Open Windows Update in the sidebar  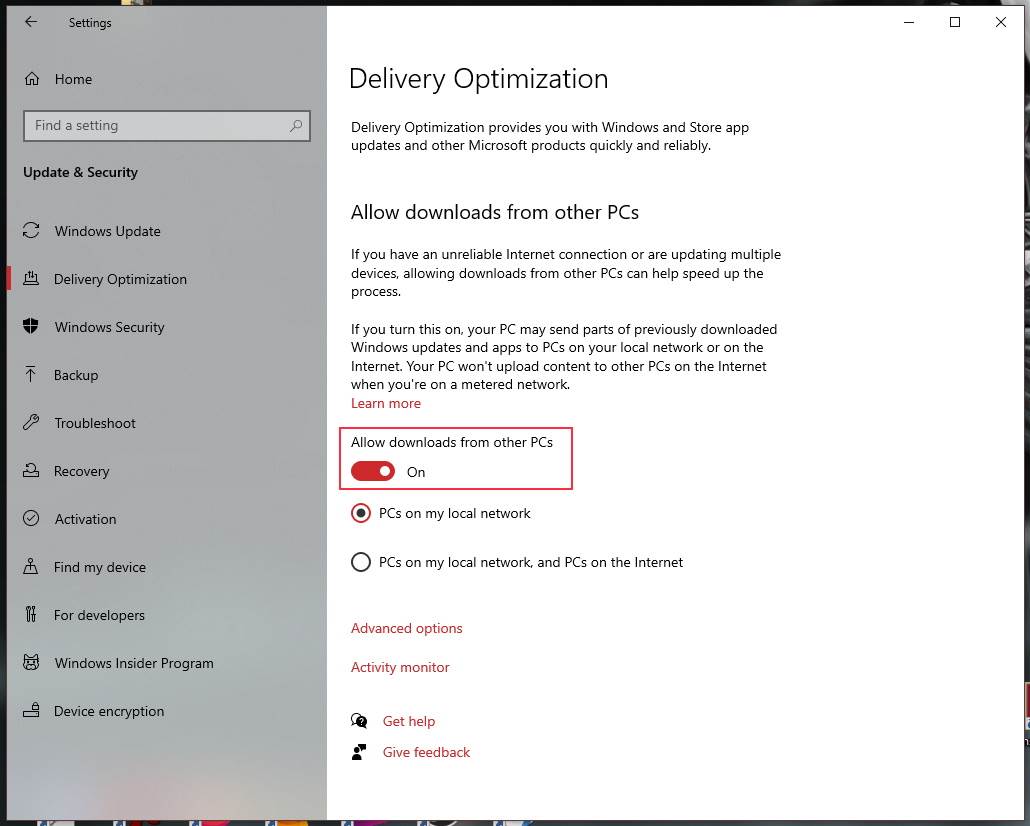coord(106,231)
